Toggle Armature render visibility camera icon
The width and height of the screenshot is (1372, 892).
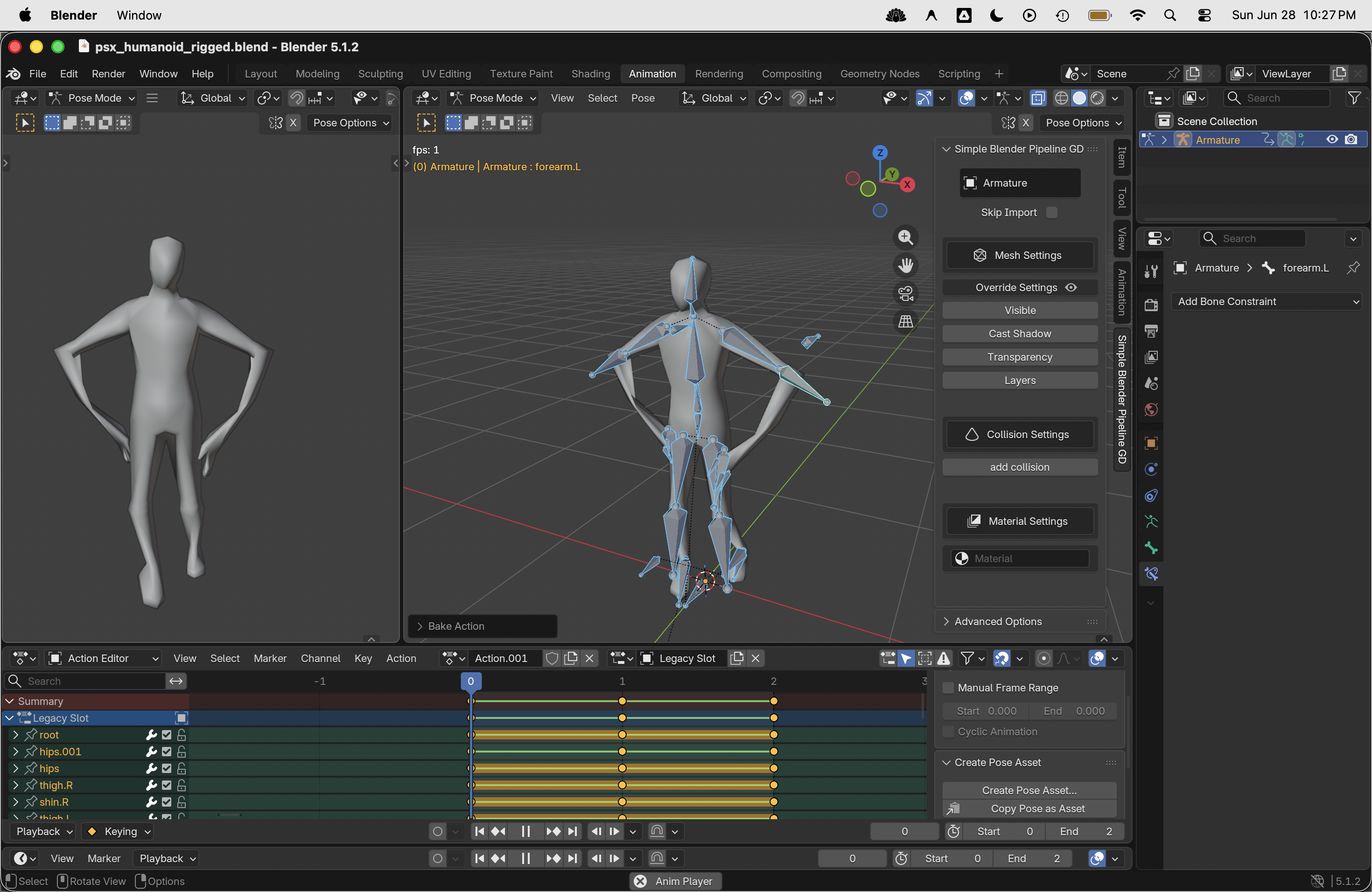(x=1351, y=140)
